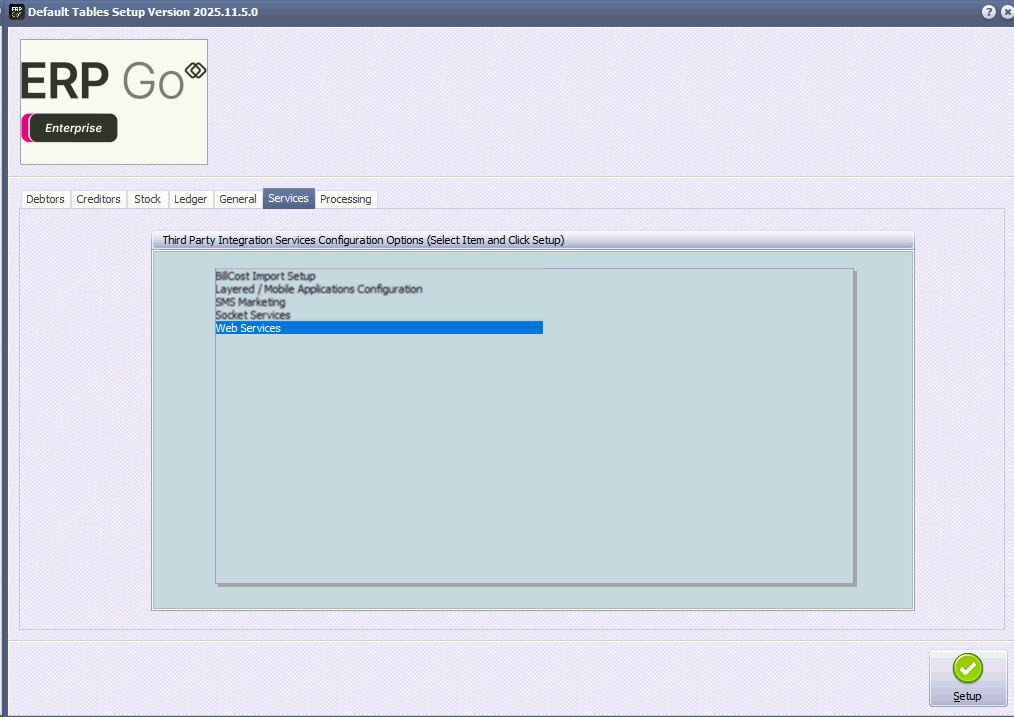Image resolution: width=1014 pixels, height=717 pixels.
Task: Switch to the Debtors tab
Action: [x=45, y=199]
